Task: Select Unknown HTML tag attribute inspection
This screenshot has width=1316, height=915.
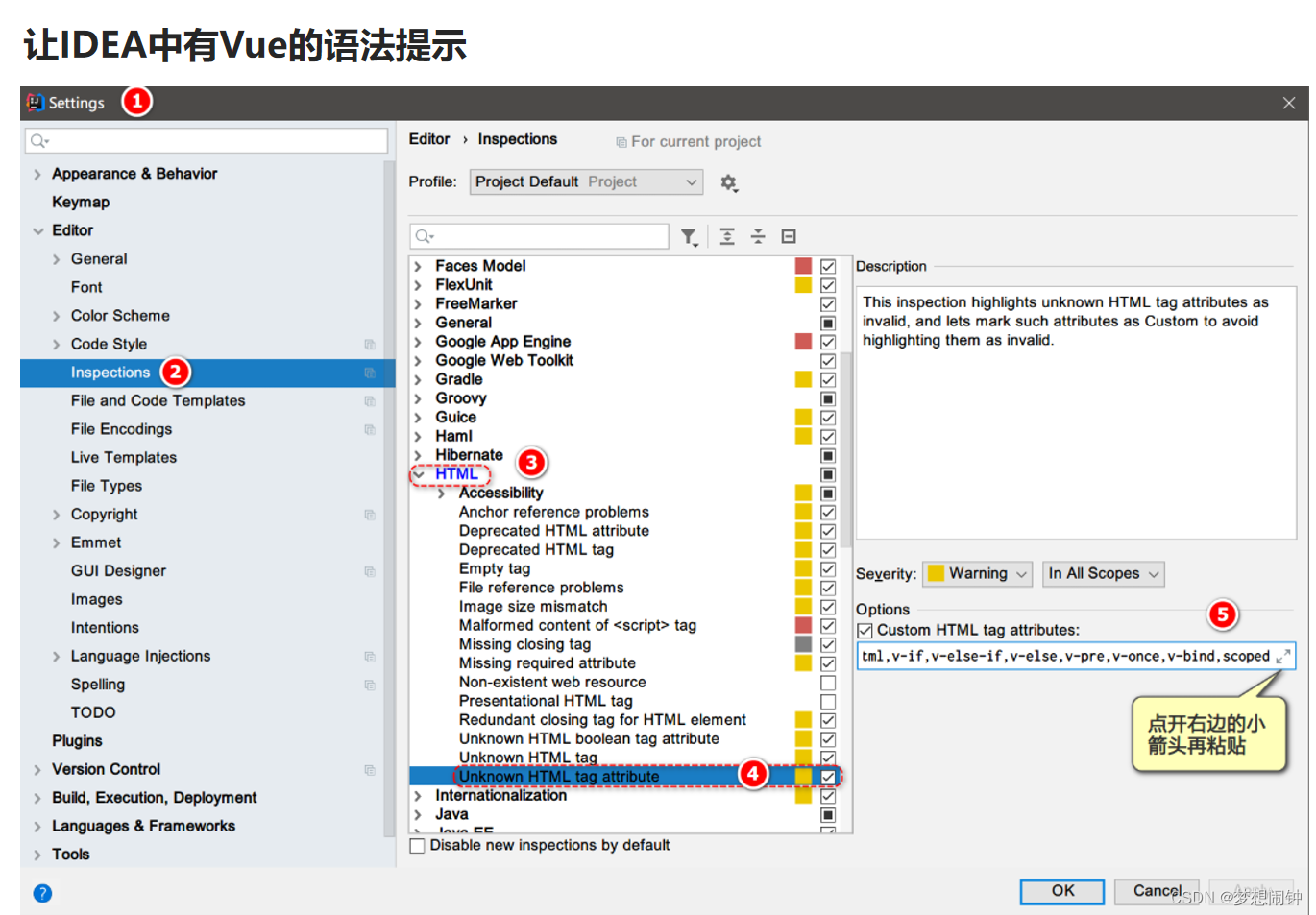Action: pyautogui.click(x=559, y=777)
